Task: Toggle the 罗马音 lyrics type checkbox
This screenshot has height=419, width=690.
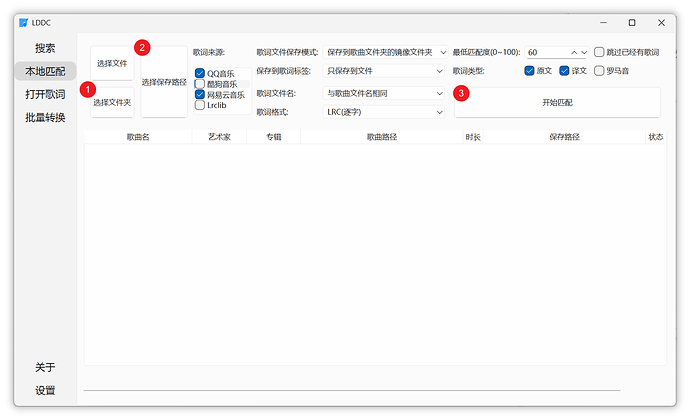Action: click(x=599, y=70)
